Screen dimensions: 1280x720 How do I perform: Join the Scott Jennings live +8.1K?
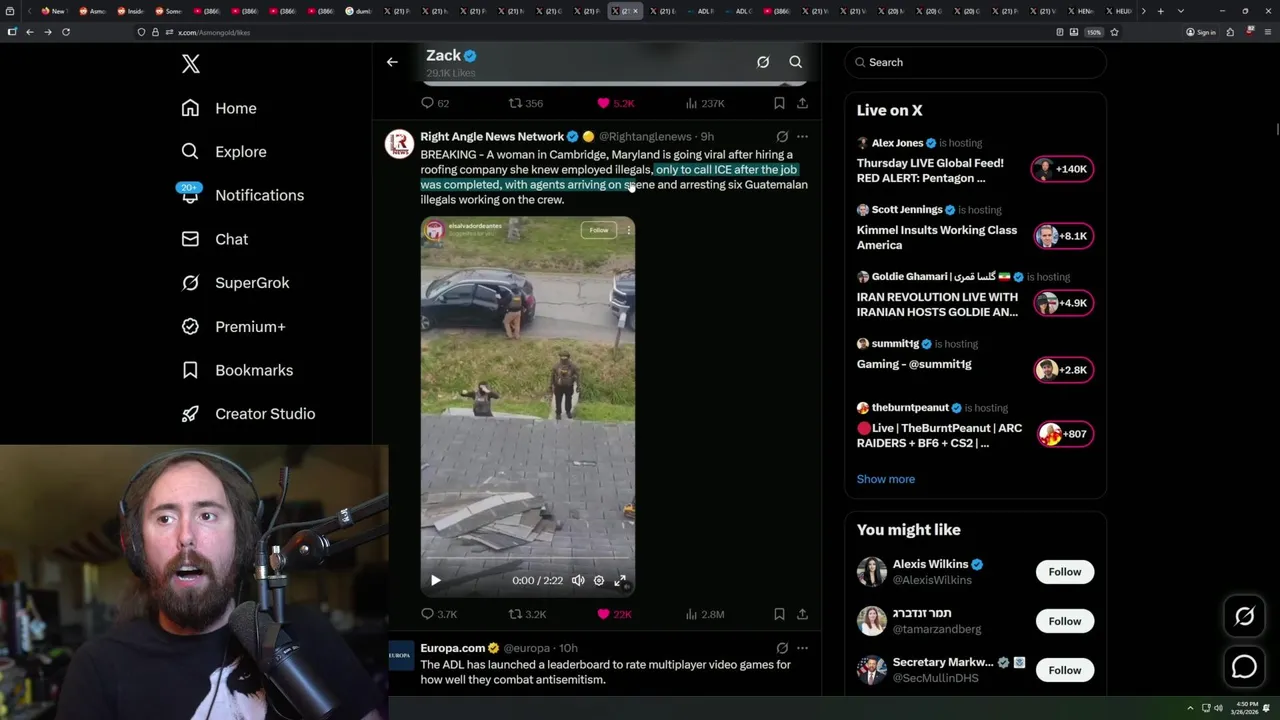coord(1063,236)
